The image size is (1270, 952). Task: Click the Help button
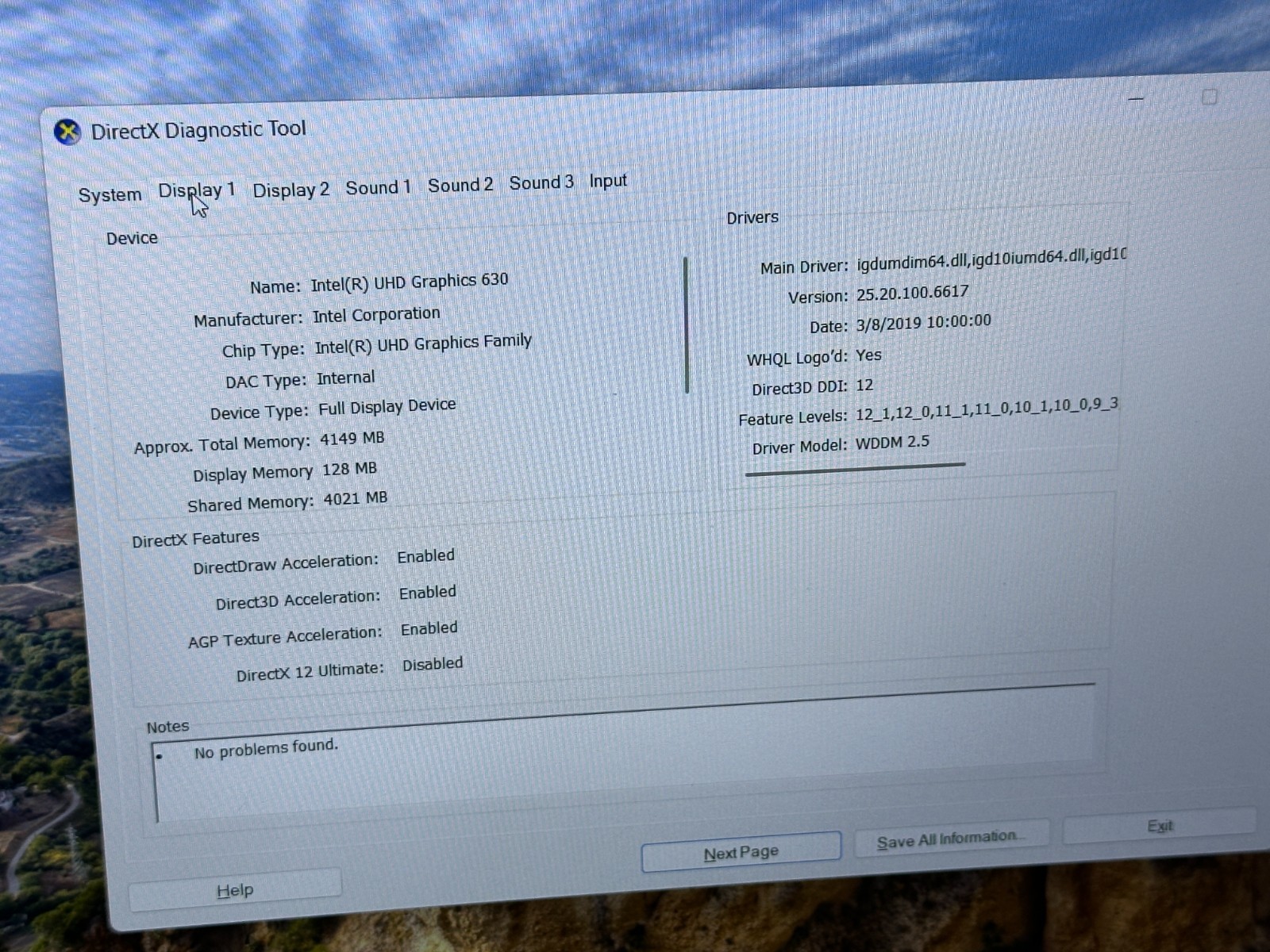pos(235,890)
